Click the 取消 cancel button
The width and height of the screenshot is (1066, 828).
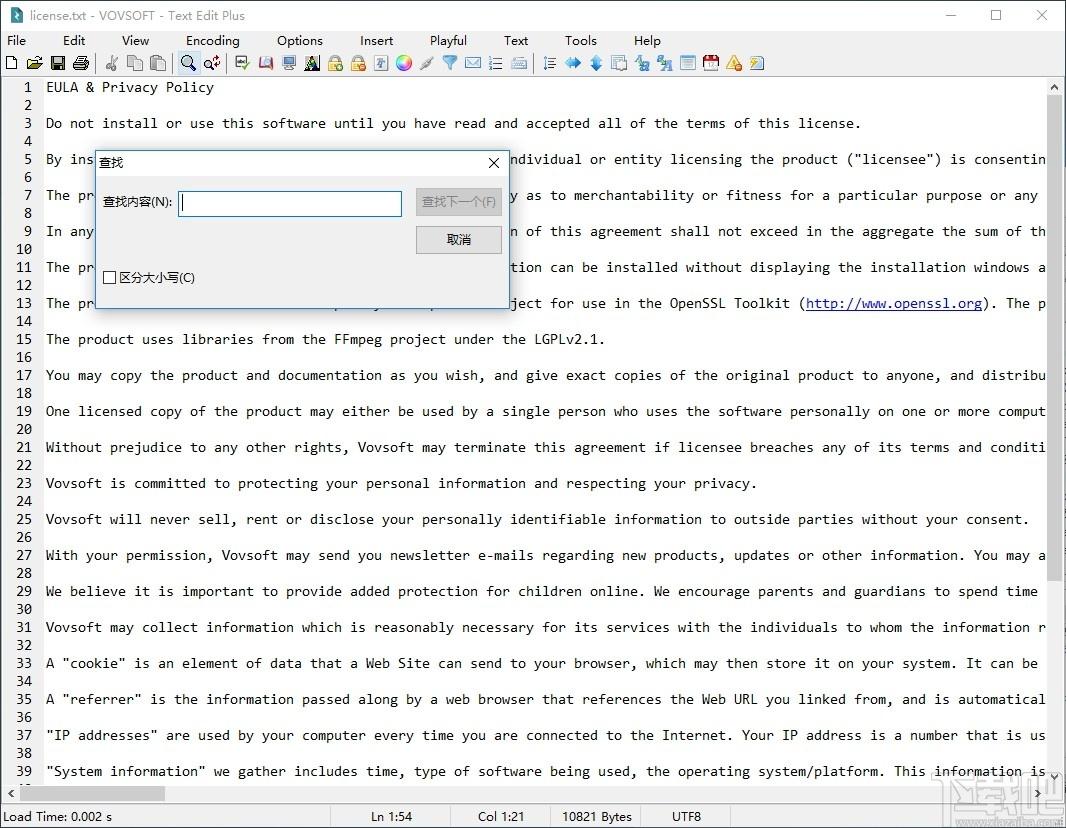(459, 239)
